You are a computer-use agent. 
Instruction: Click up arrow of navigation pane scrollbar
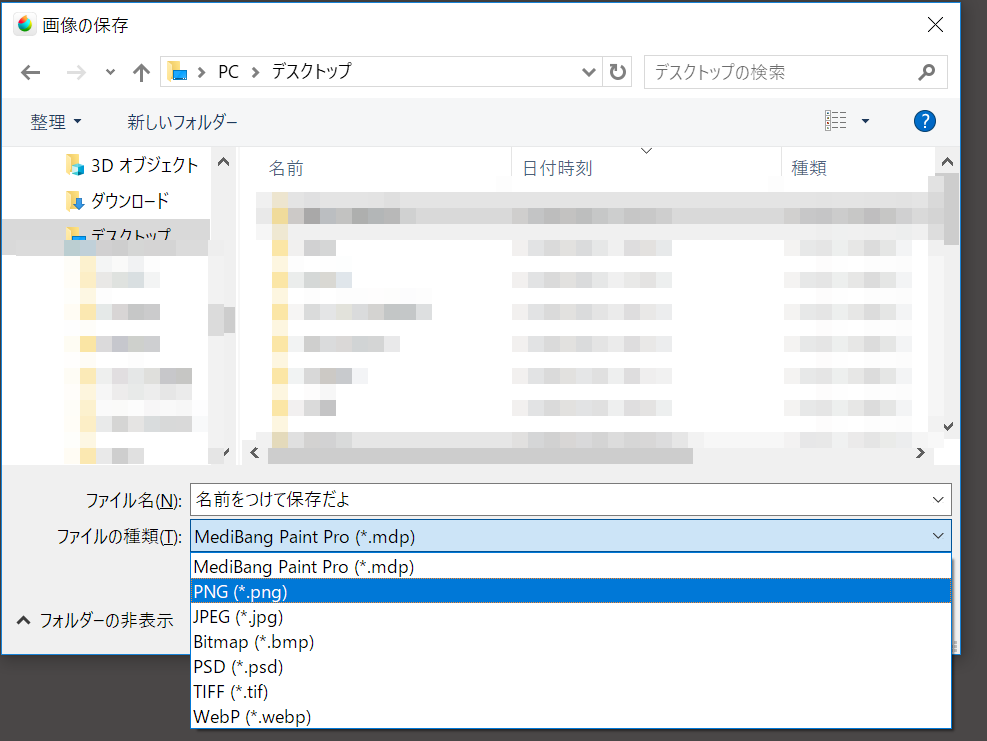(x=223, y=162)
